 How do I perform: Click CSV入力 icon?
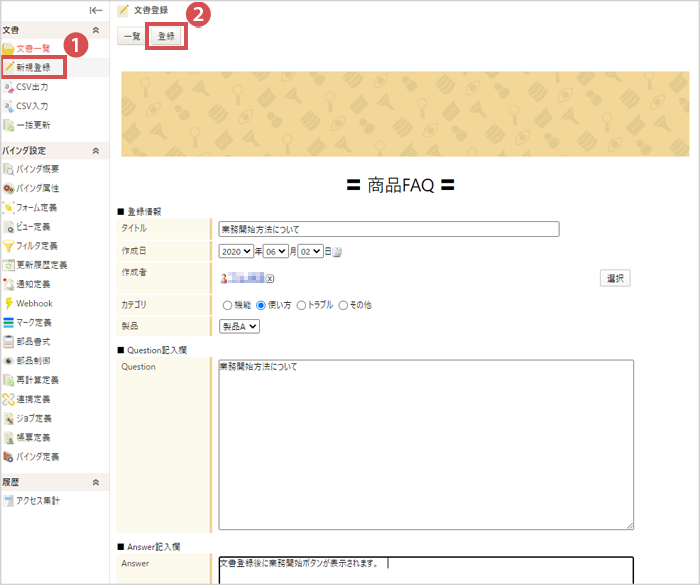point(8,106)
